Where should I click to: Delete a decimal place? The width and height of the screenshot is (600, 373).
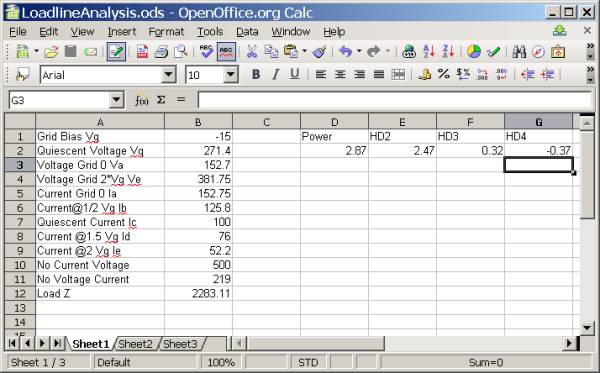[502, 74]
